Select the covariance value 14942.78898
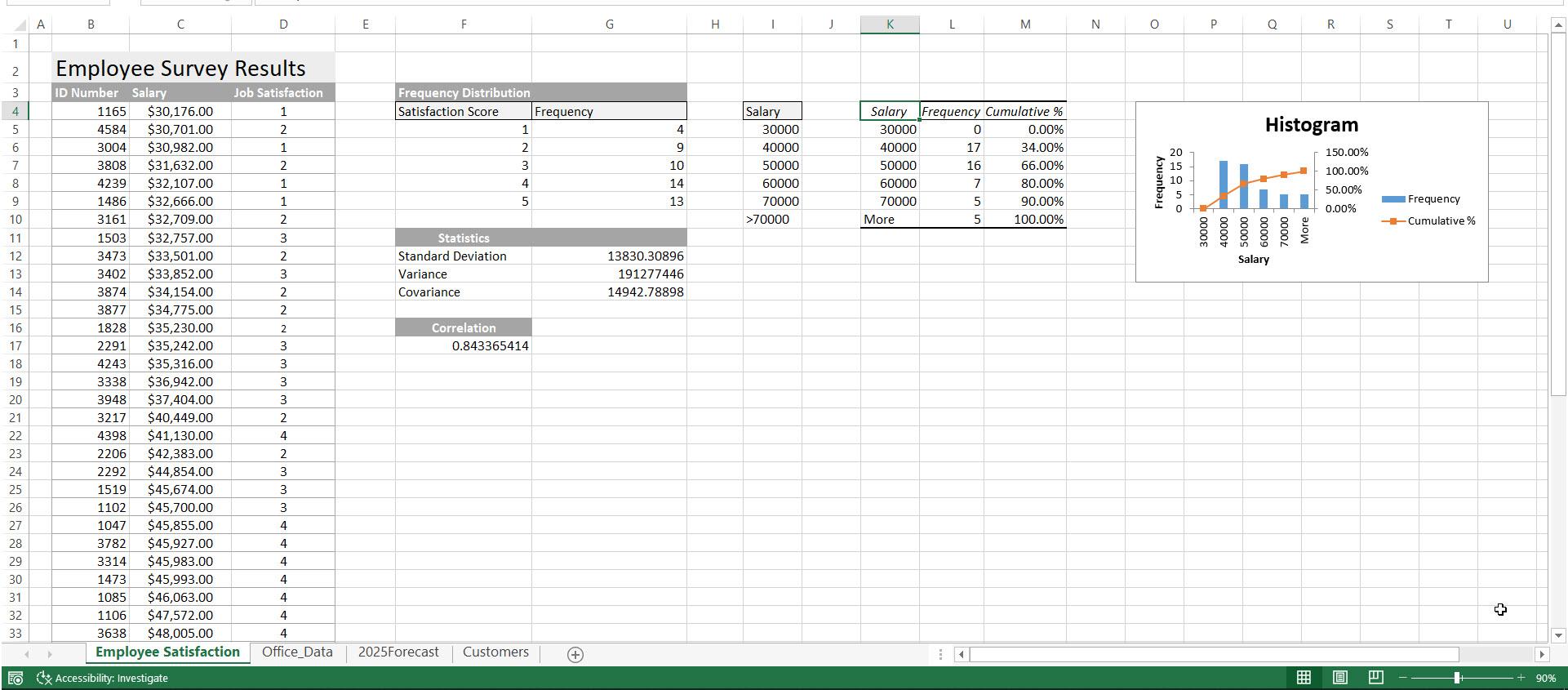 (x=609, y=292)
